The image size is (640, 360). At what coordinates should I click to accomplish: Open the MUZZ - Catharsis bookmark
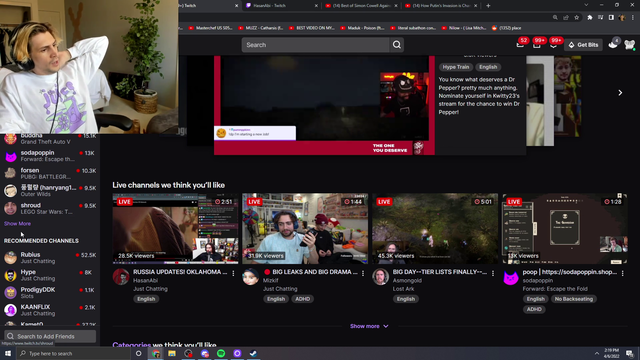coord(261,28)
